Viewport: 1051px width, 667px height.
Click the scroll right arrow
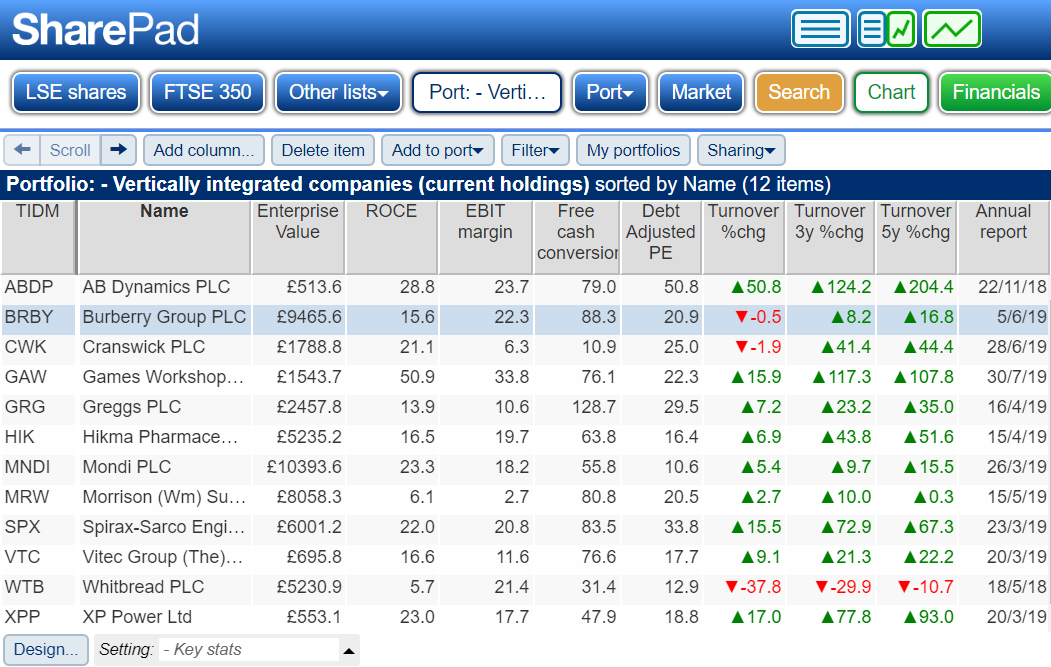pos(119,149)
